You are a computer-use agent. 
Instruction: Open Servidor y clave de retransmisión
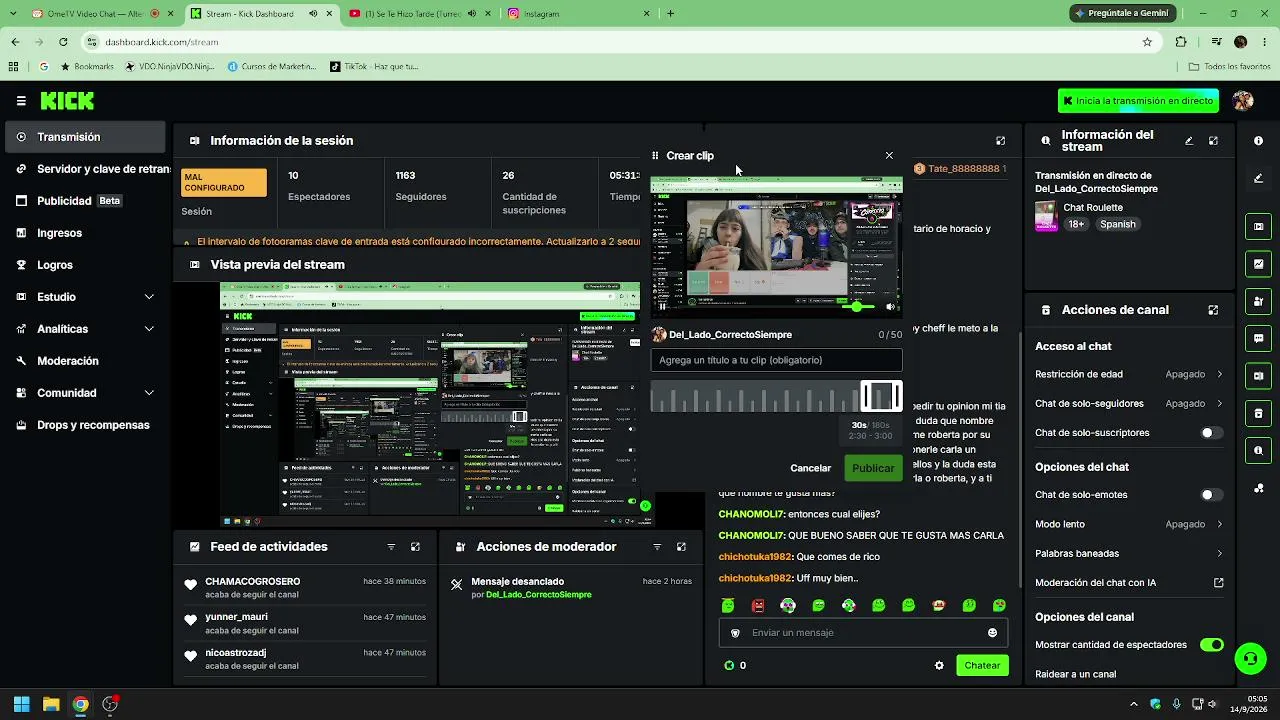click(86, 169)
